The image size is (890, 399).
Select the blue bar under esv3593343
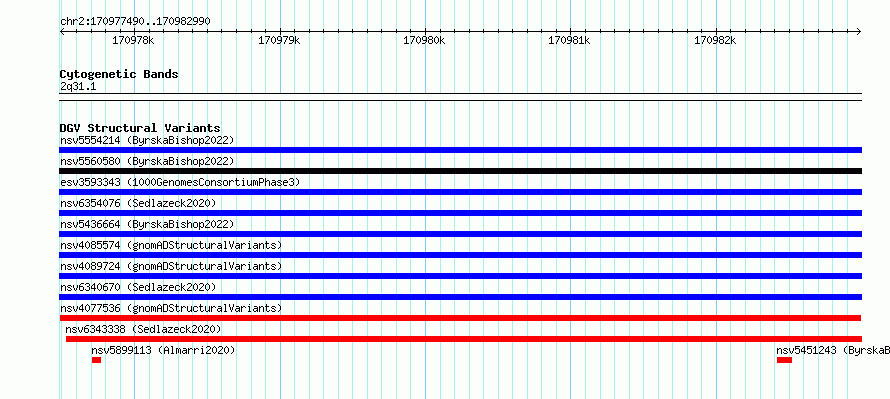pos(460,192)
